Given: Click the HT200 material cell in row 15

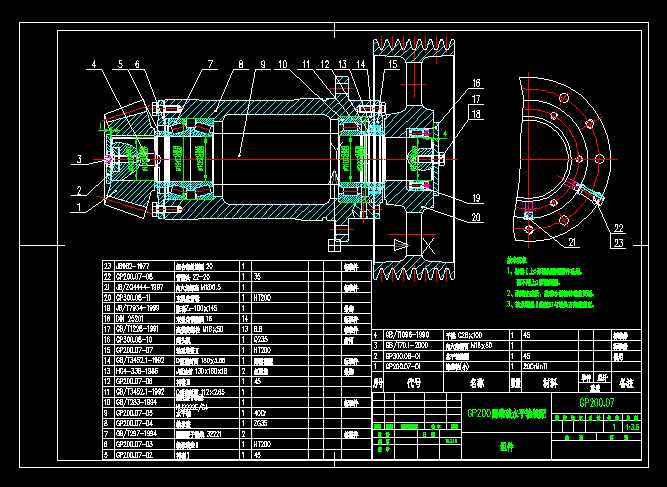Looking at the screenshot, I should coord(262,350).
